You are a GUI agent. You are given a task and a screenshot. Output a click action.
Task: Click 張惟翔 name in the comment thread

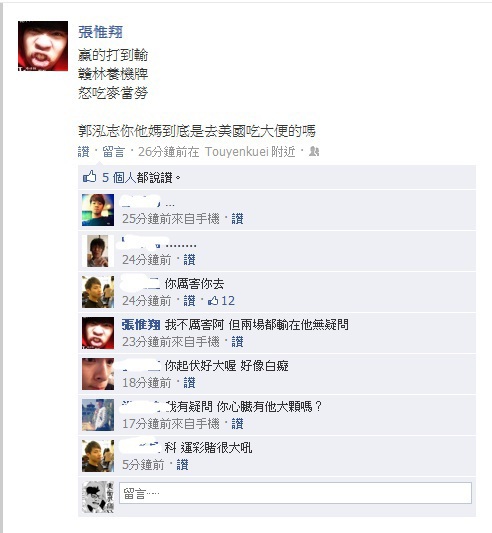pyautogui.click(x=141, y=325)
